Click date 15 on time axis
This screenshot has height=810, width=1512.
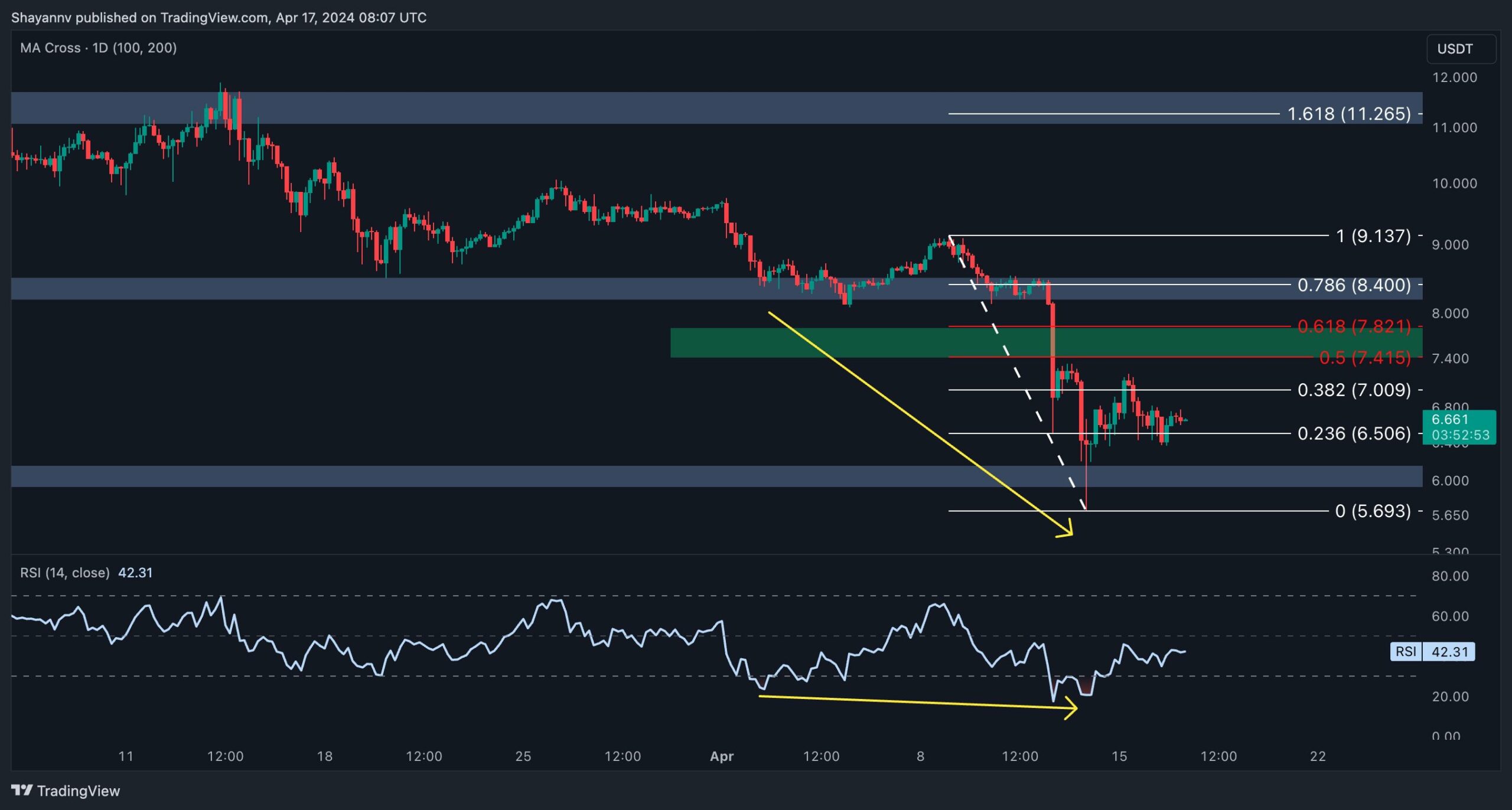pyautogui.click(x=1119, y=756)
